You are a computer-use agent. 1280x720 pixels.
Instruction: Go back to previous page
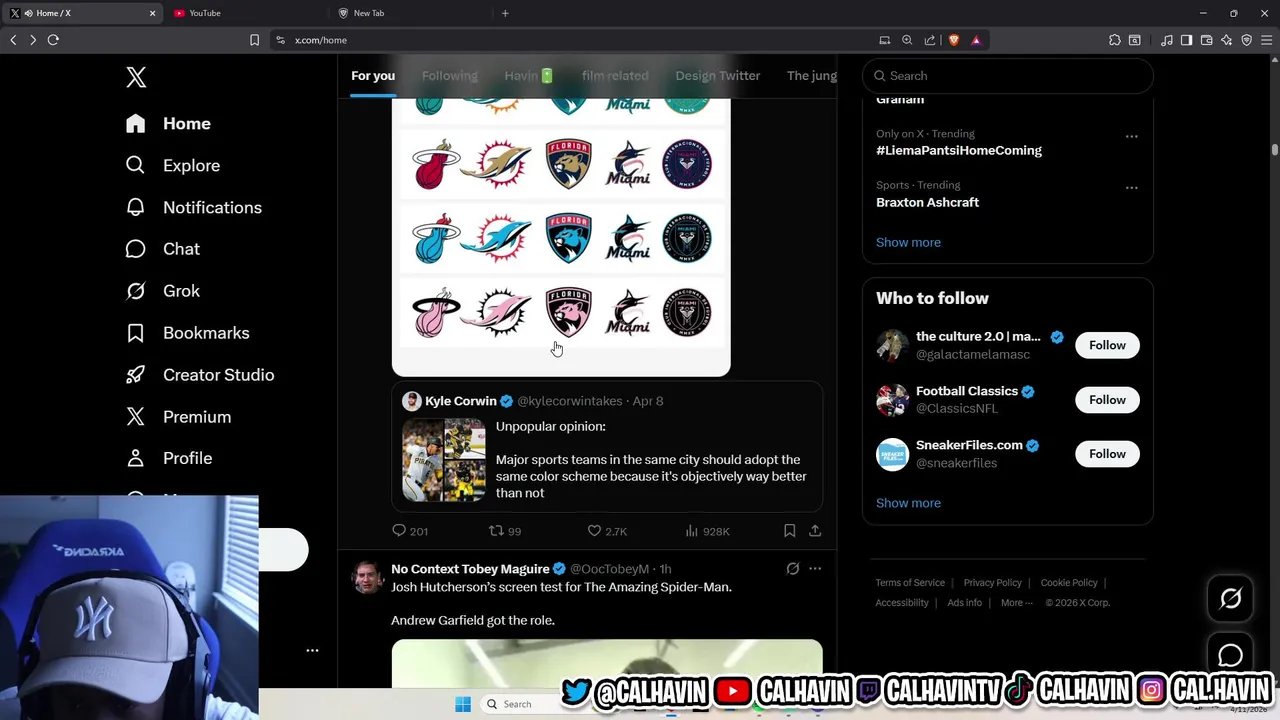tap(13, 40)
